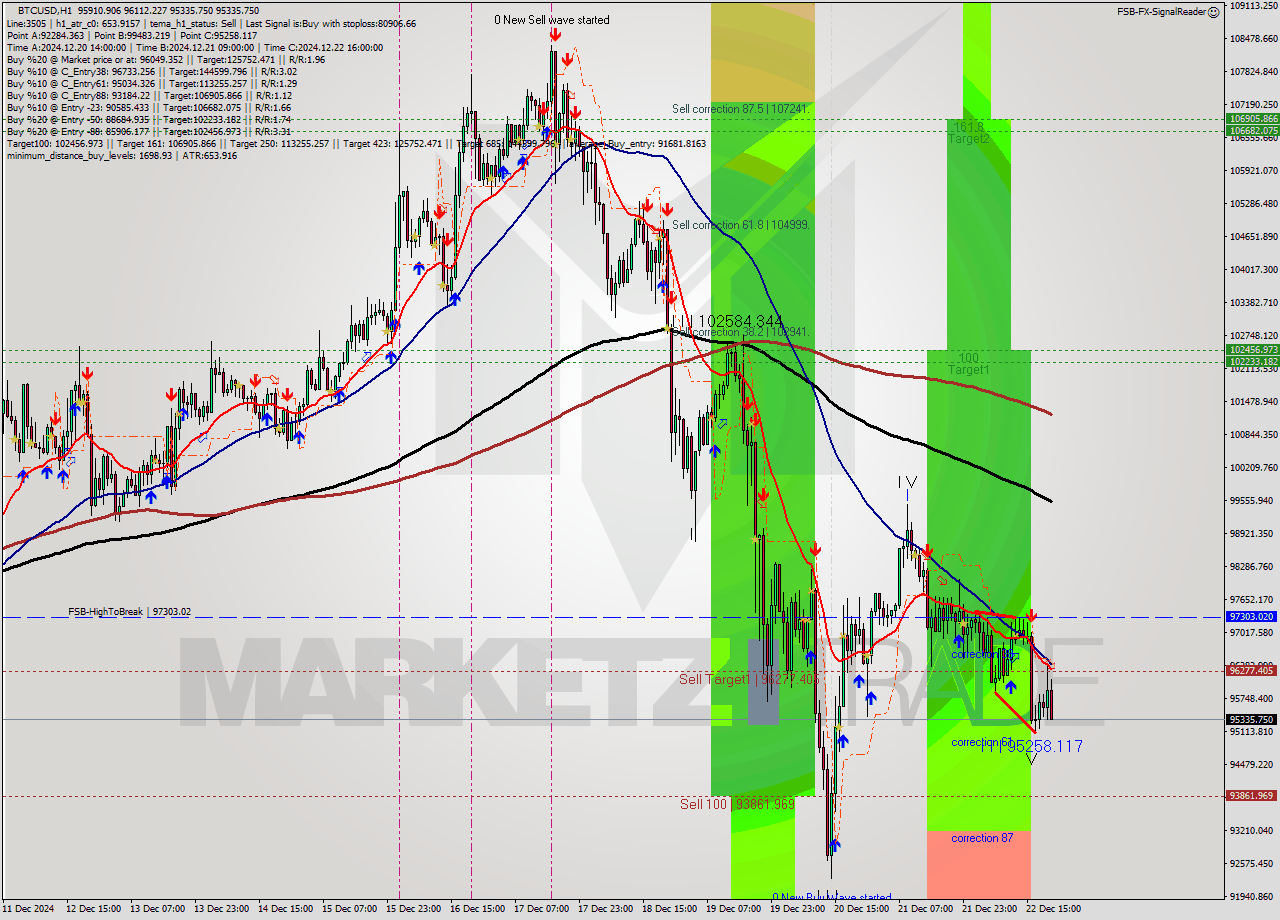Click the BTCUSD,H1 chart title
The image size is (1280, 920).
click(x=45, y=10)
